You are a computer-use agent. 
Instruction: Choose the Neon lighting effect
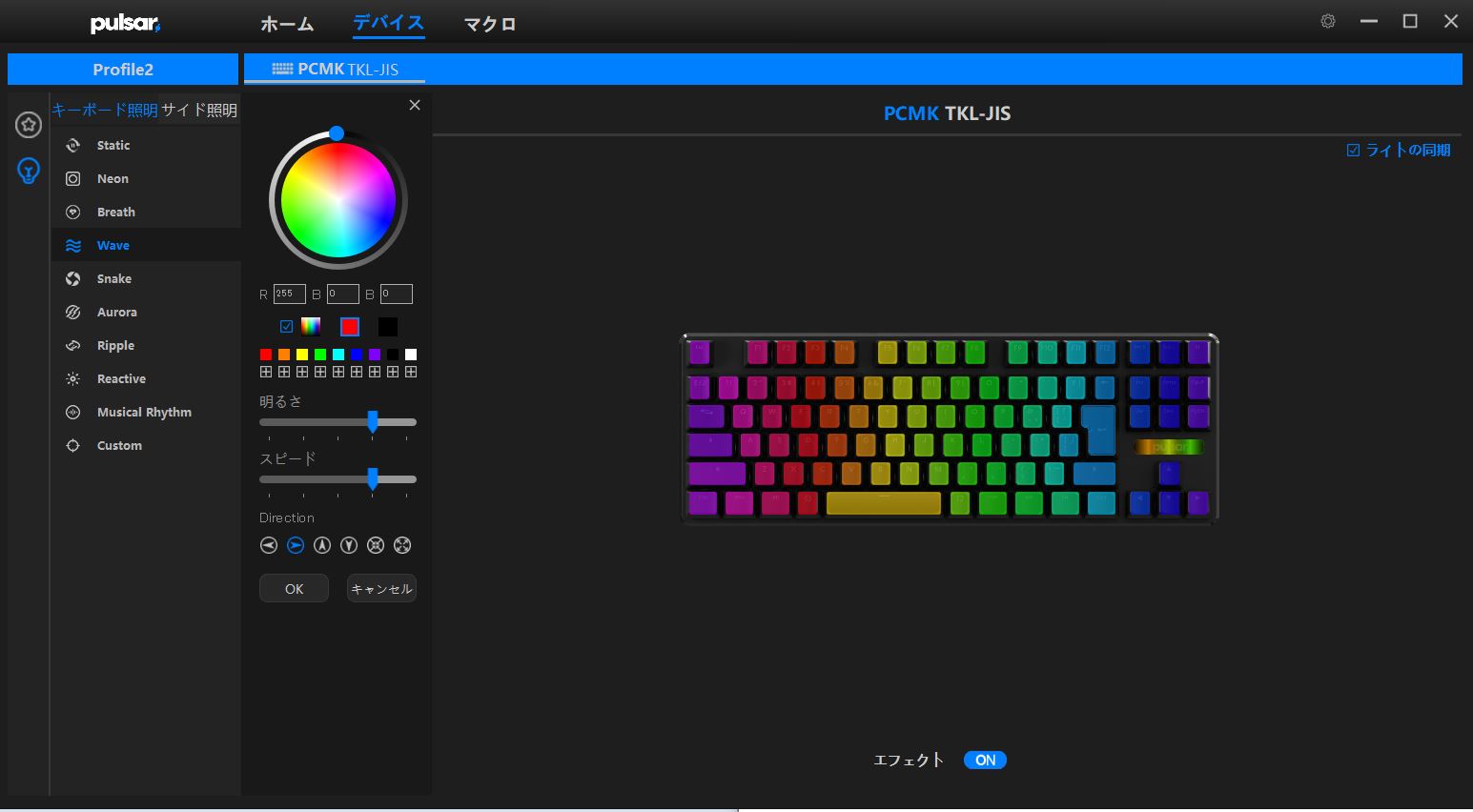[146, 178]
